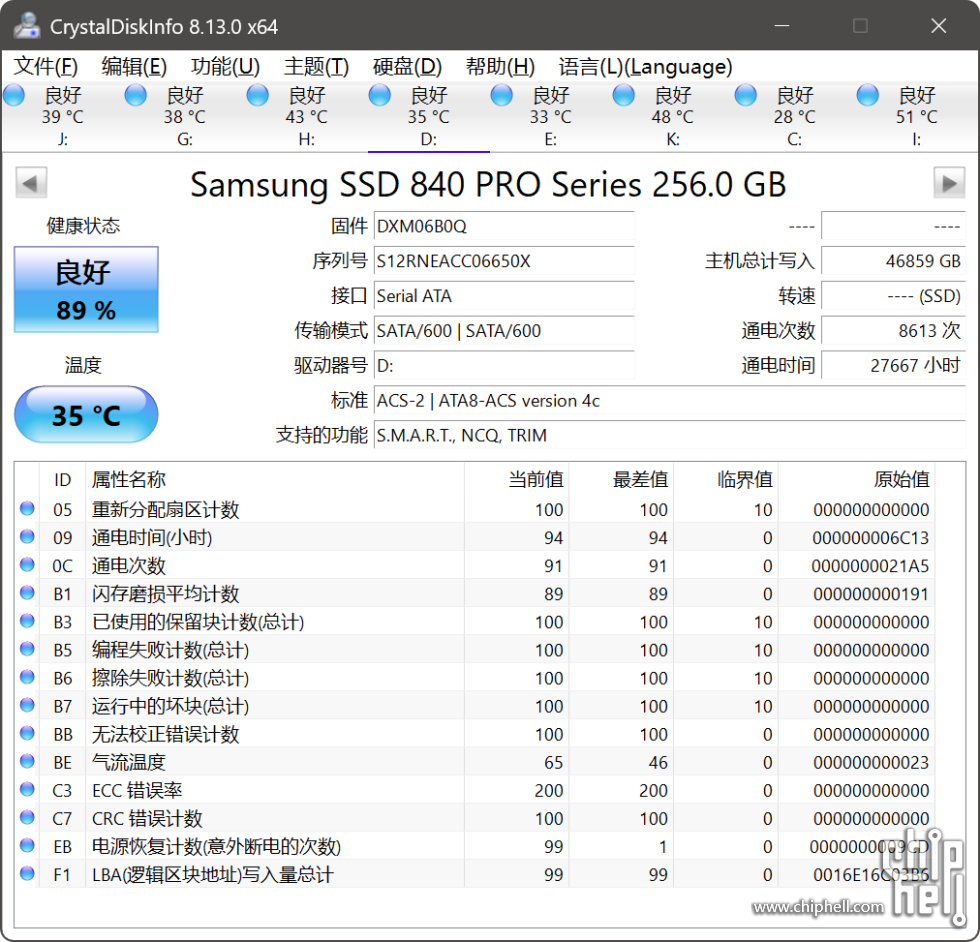The image size is (980, 942).
Task: Click the J: drive status orb
Action: (x=14, y=96)
